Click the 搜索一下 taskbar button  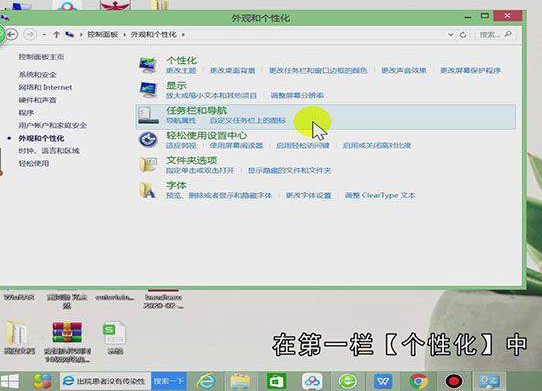pyautogui.click(x=169, y=381)
